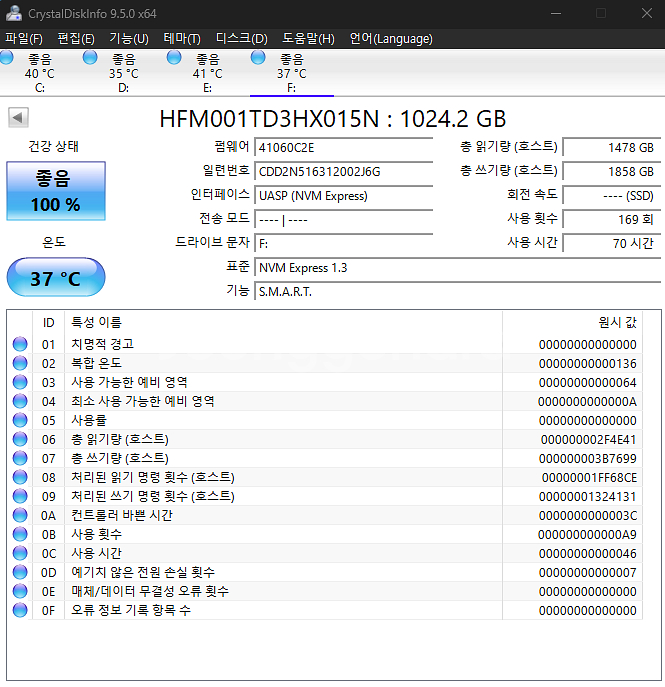
Task: Click raw value 0000000000046
Action: pyautogui.click(x=587, y=554)
